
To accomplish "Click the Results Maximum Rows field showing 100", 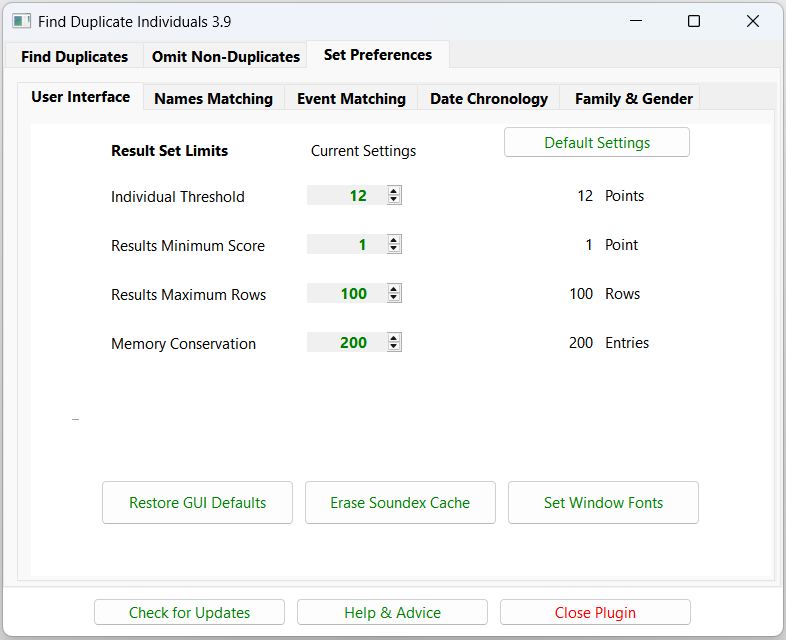I will 347,294.
